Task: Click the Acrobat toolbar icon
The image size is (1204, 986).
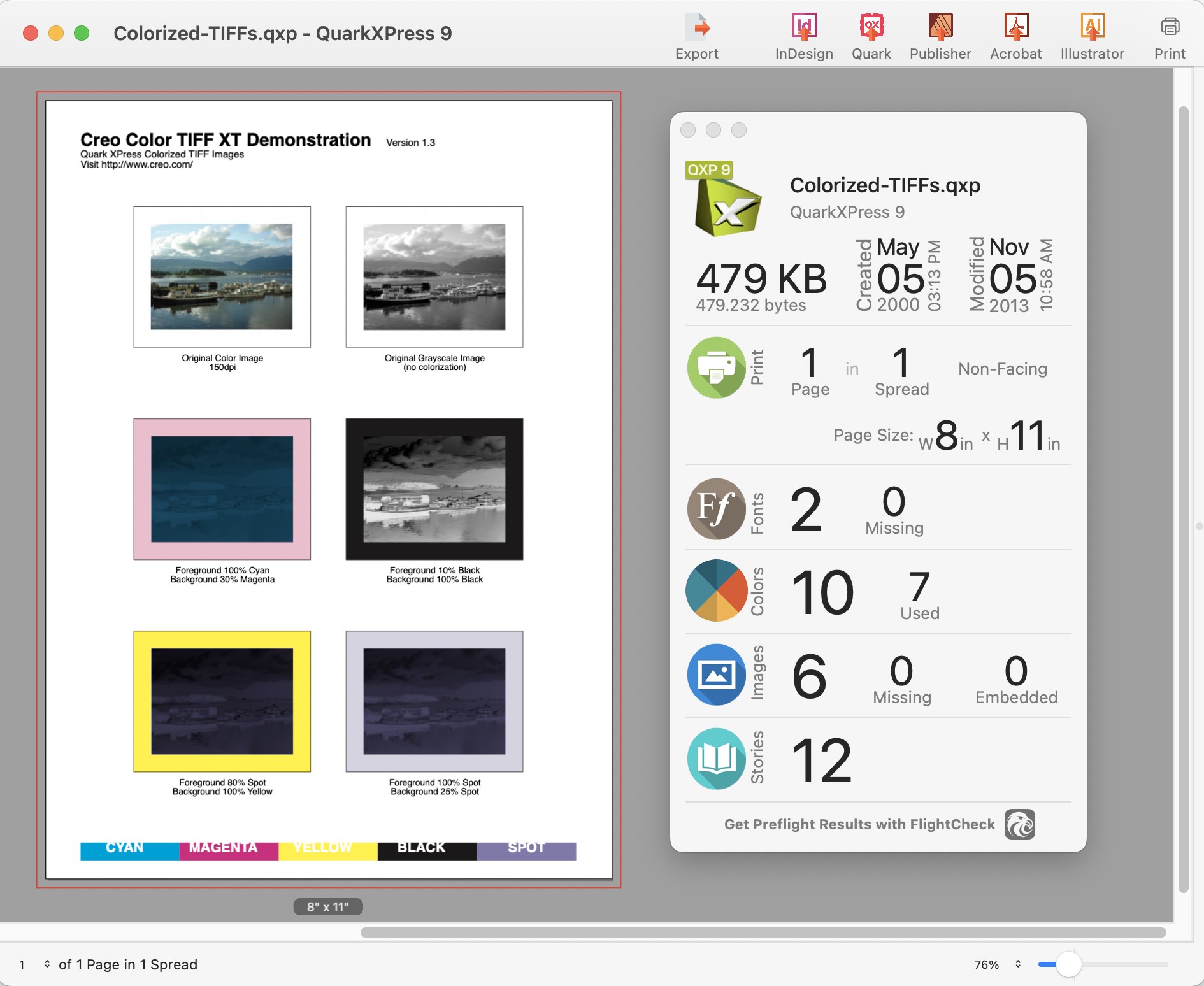Action: 1016,27
